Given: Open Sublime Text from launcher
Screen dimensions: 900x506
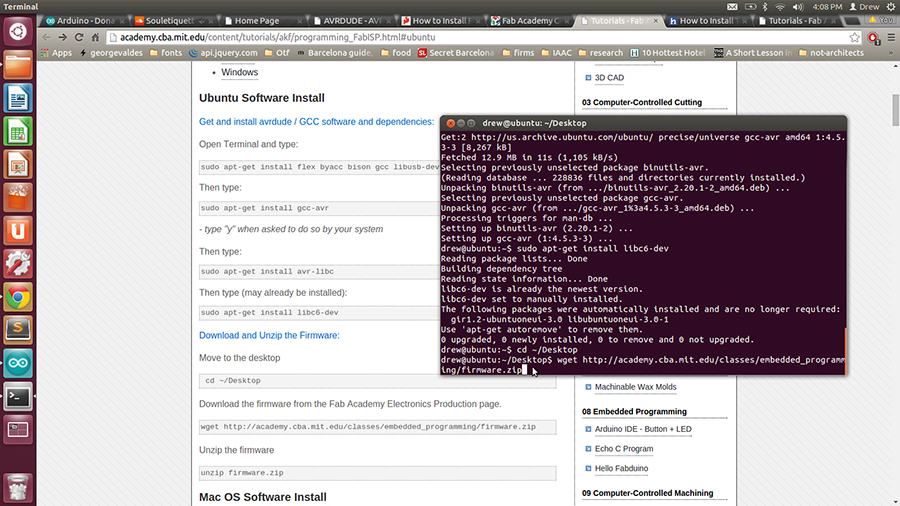Looking at the screenshot, I should coord(18,330).
